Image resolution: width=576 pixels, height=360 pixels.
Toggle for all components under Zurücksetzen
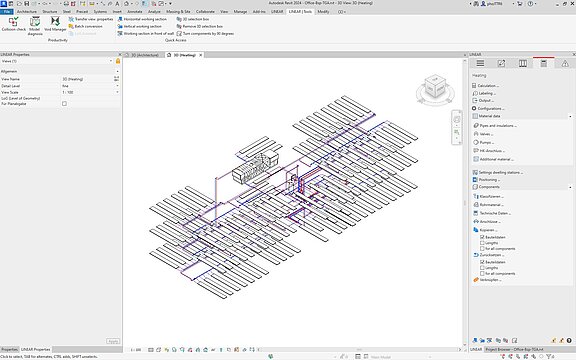click(x=482, y=274)
